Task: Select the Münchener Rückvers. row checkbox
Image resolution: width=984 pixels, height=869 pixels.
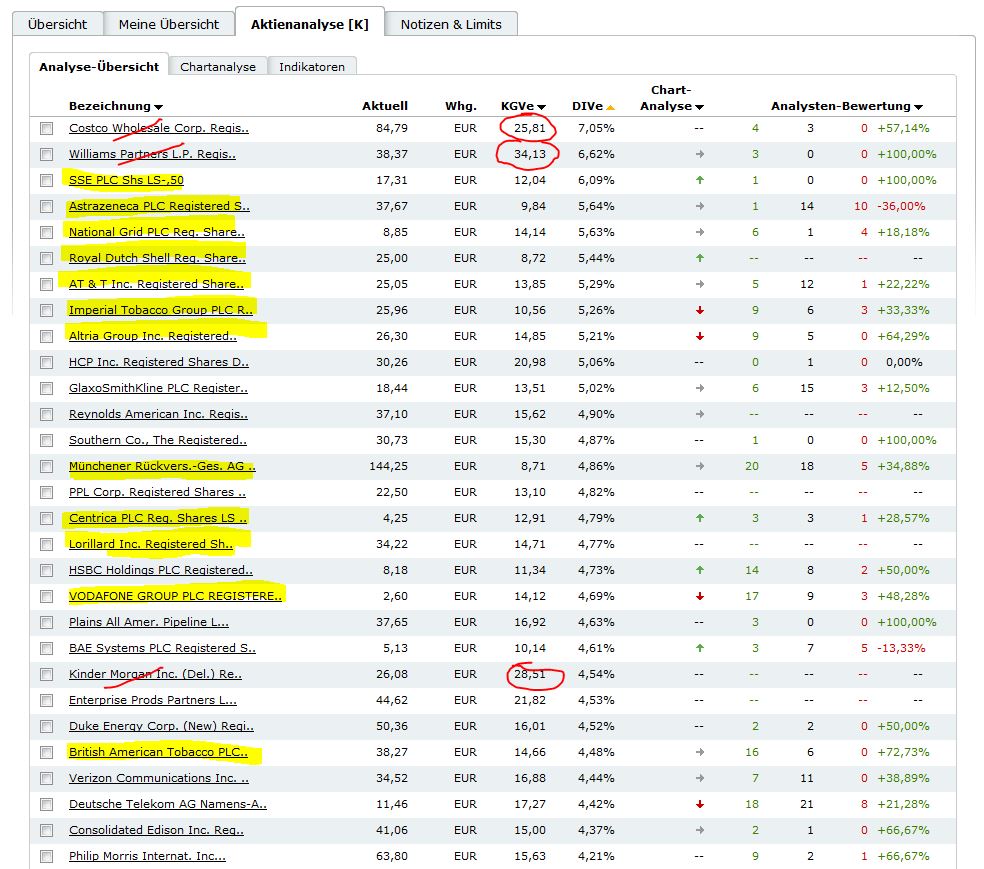Action: [46, 467]
